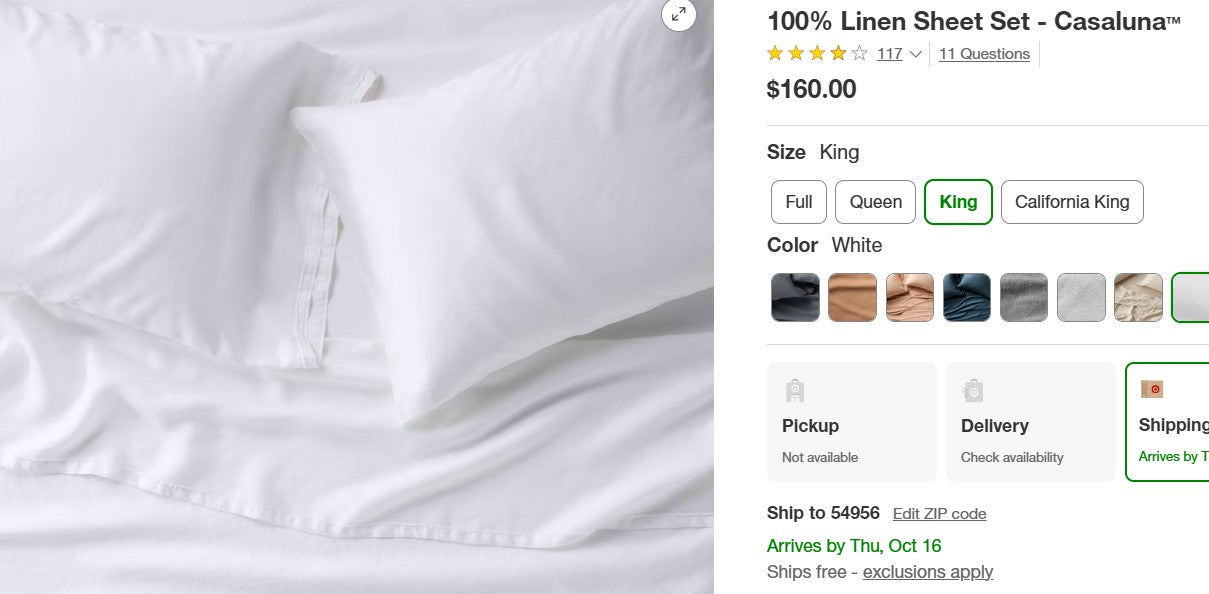
Task: Open the ratings breakdown beside 117
Action: click(916, 54)
